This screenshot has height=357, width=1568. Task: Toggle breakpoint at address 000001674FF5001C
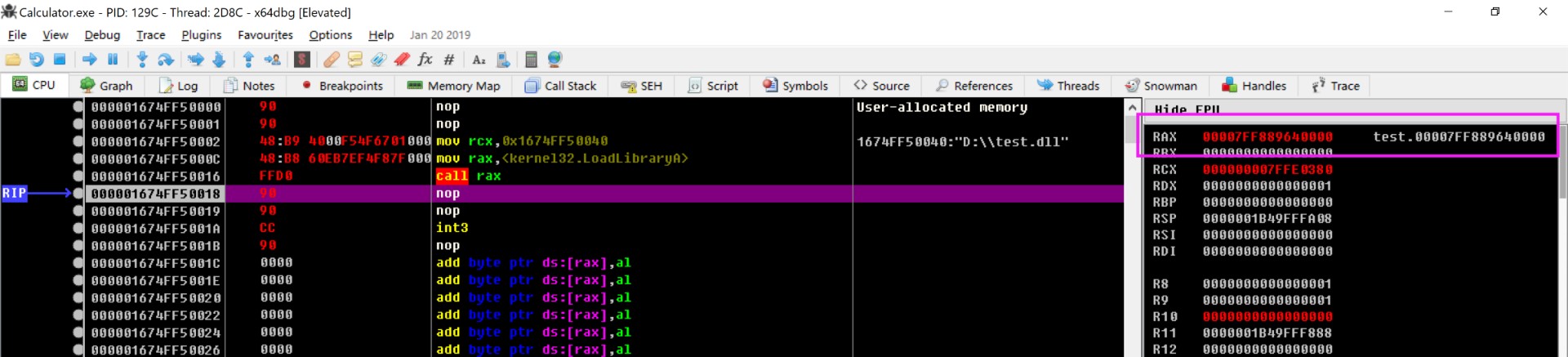pyautogui.click(x=78, y=263)
